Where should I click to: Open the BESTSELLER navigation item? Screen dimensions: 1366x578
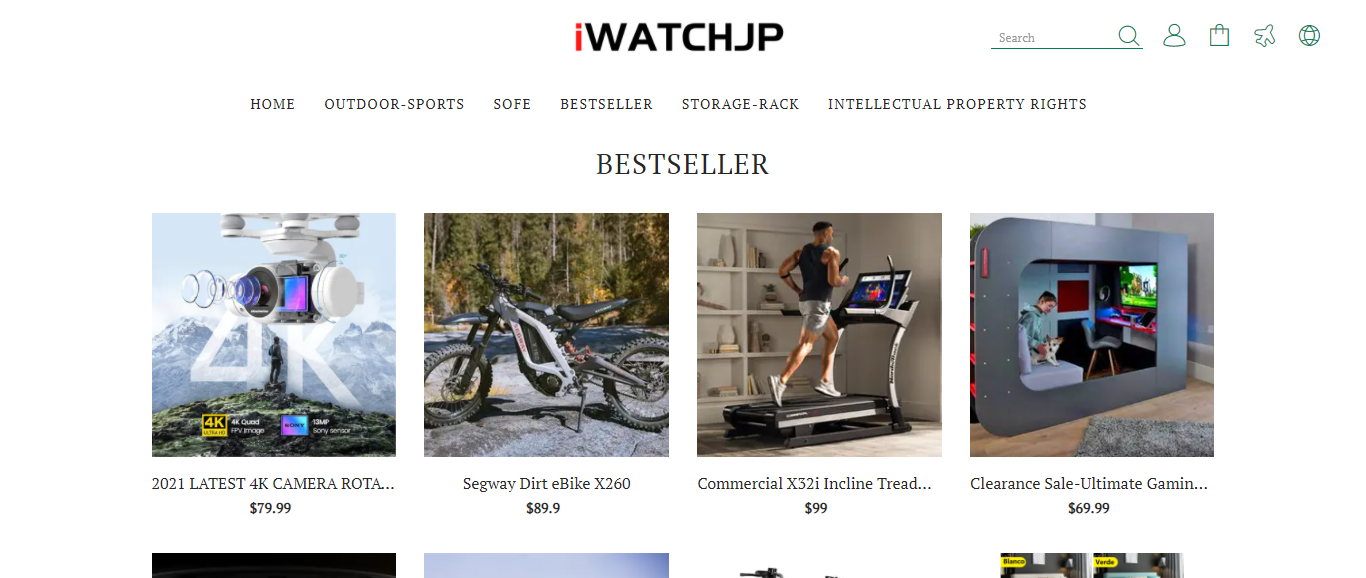(x=606, y=104)
